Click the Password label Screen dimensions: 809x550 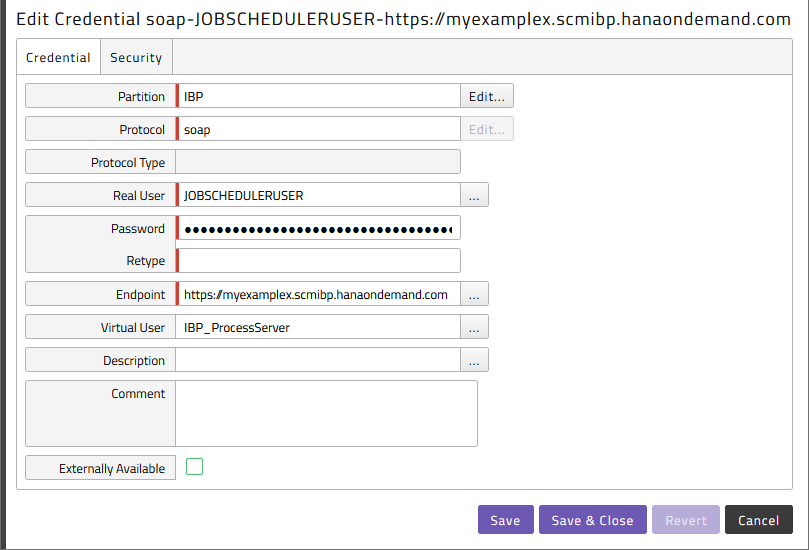pyautogui.click(x=138, y=229)
